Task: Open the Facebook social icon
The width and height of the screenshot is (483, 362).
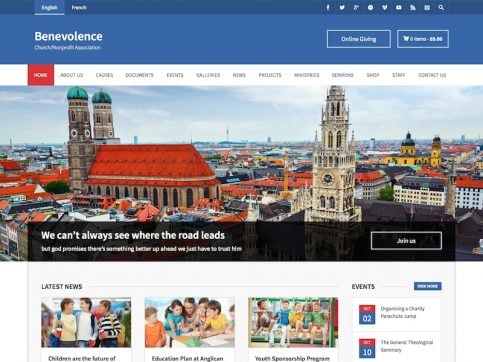Action: (328, 7)
